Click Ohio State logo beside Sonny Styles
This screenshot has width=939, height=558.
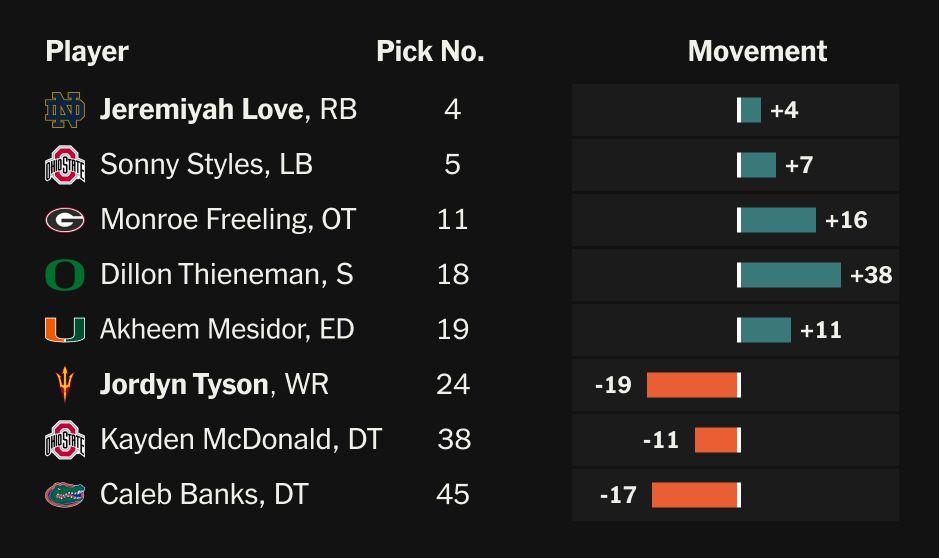pos(65,165)
